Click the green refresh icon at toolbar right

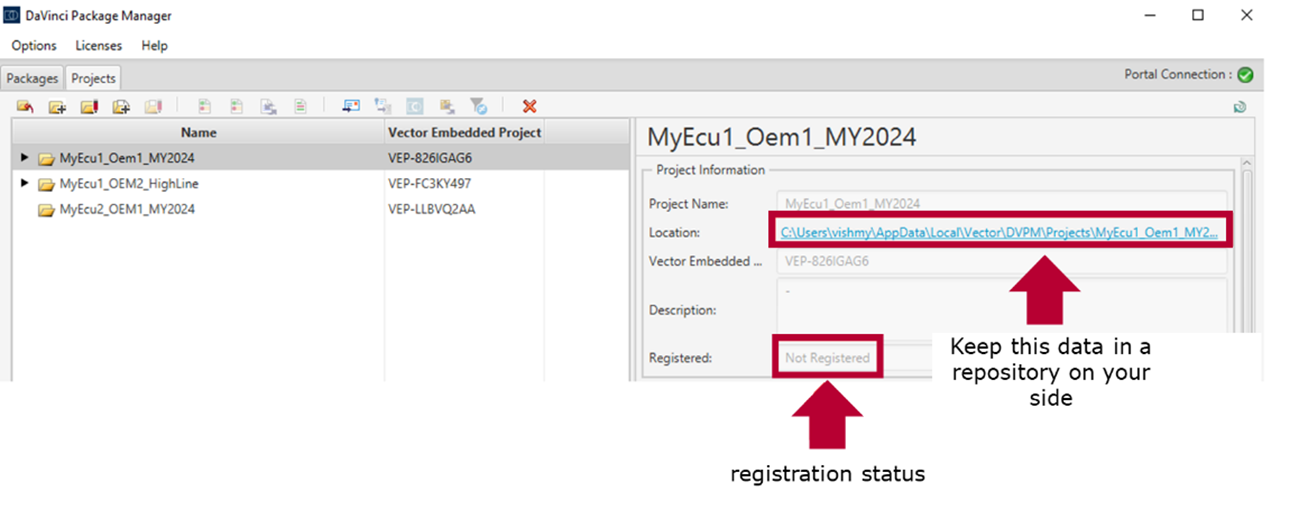[1240, 106]
